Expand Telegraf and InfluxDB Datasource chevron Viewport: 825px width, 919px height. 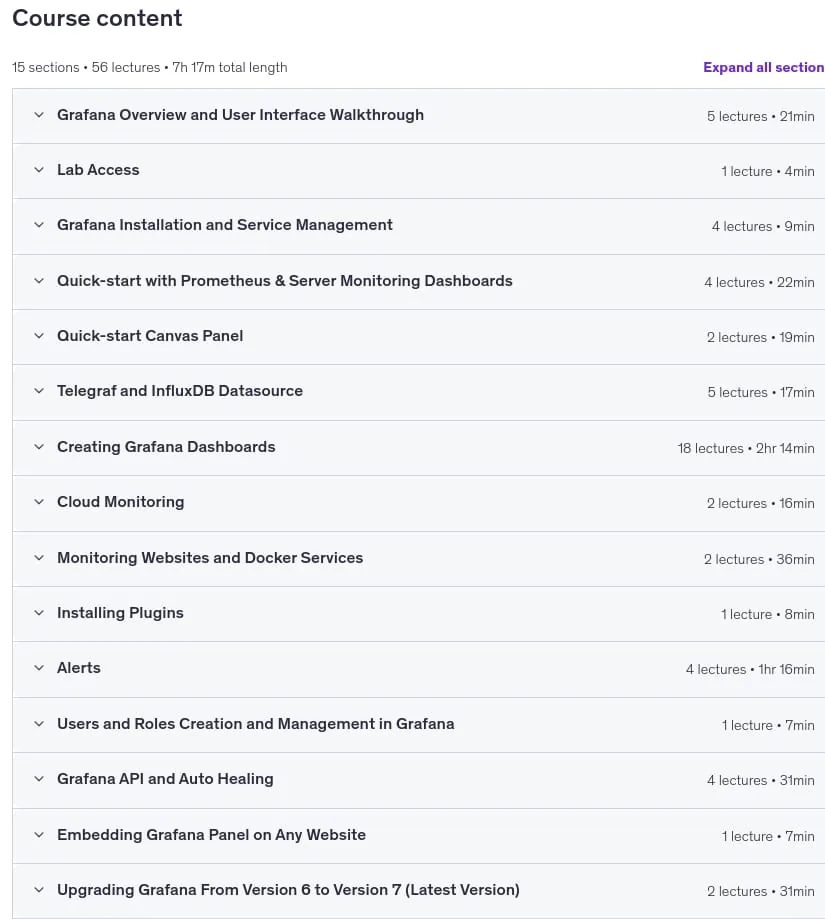[x=39, y=391]
